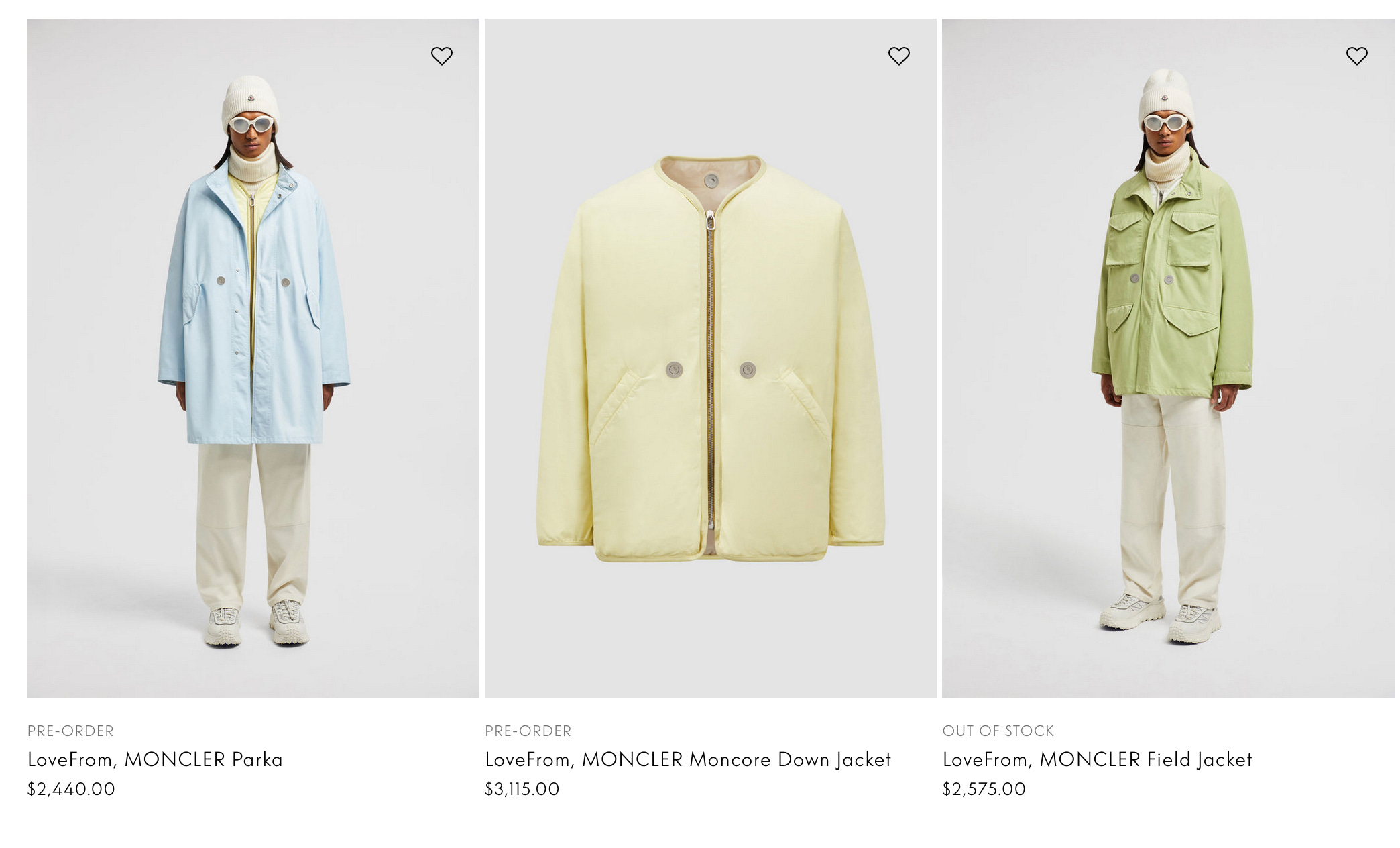The image size is (1400, 848).
Task: Open the light blue Parka product photo
Action: coord(253,358)
